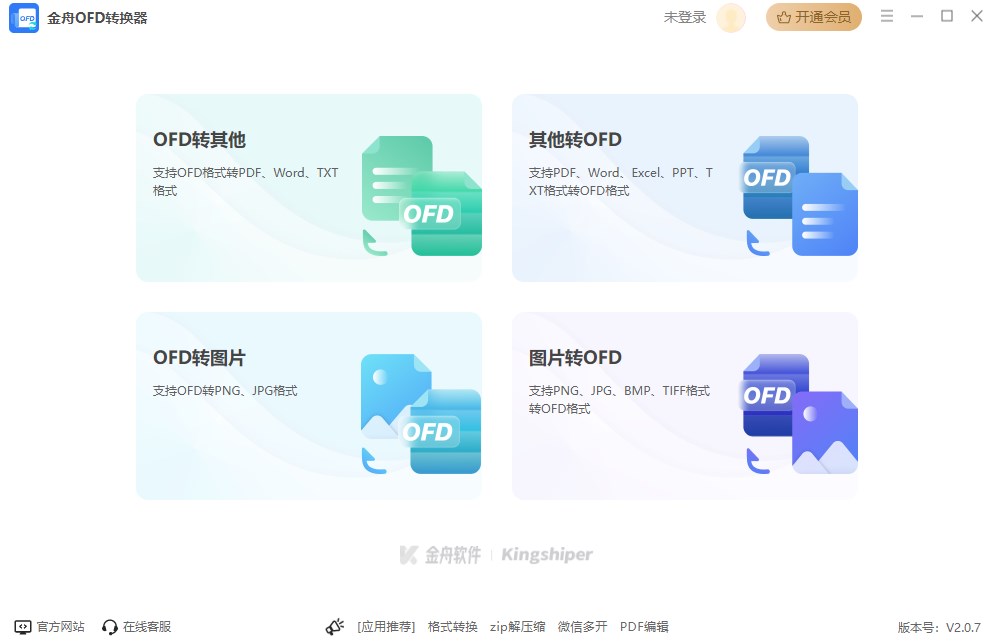
Task: Maximize the application window
Action: pos(947,16)
